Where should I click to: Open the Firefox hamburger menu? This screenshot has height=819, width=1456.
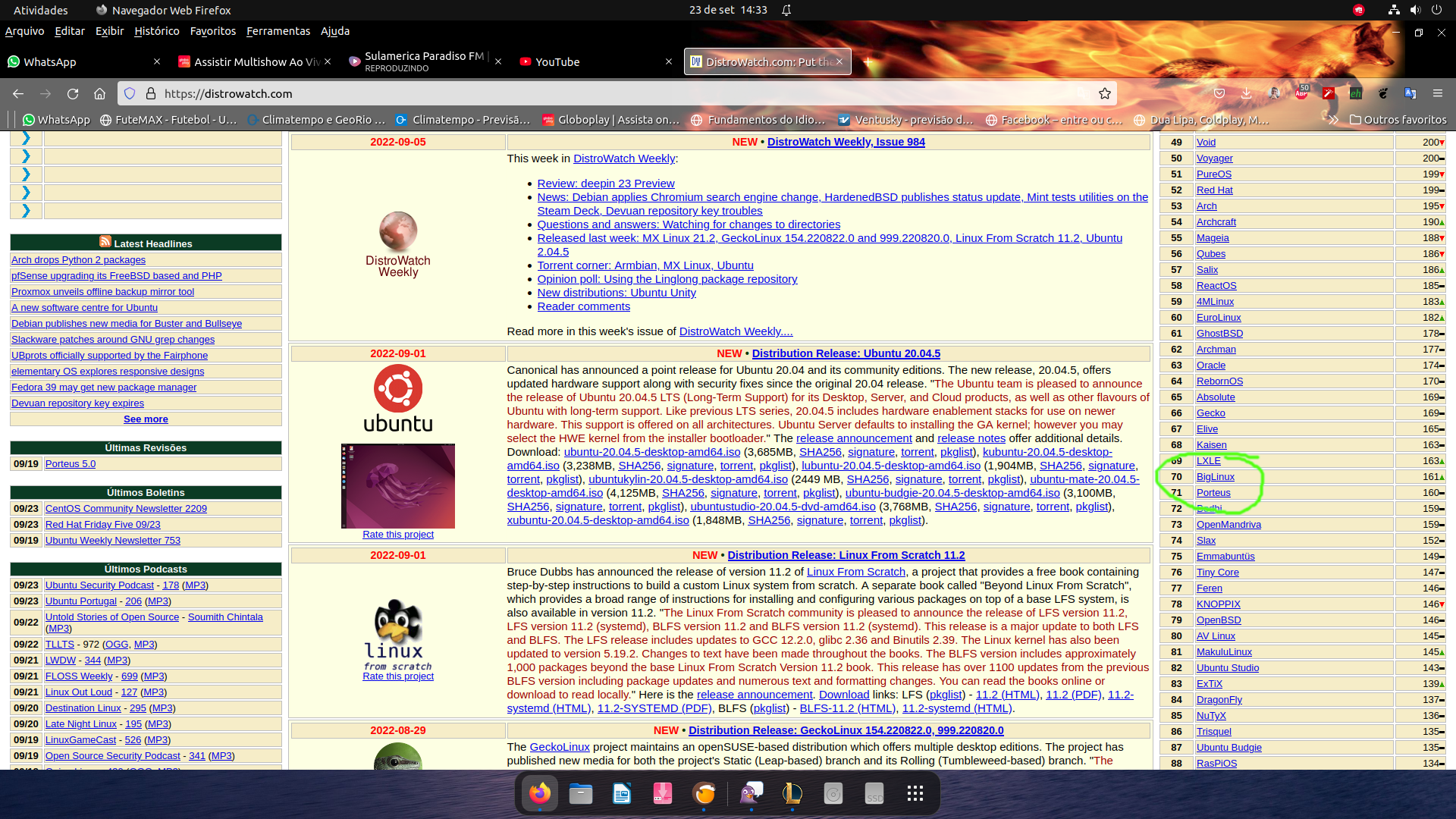(x=1438, y=93)
